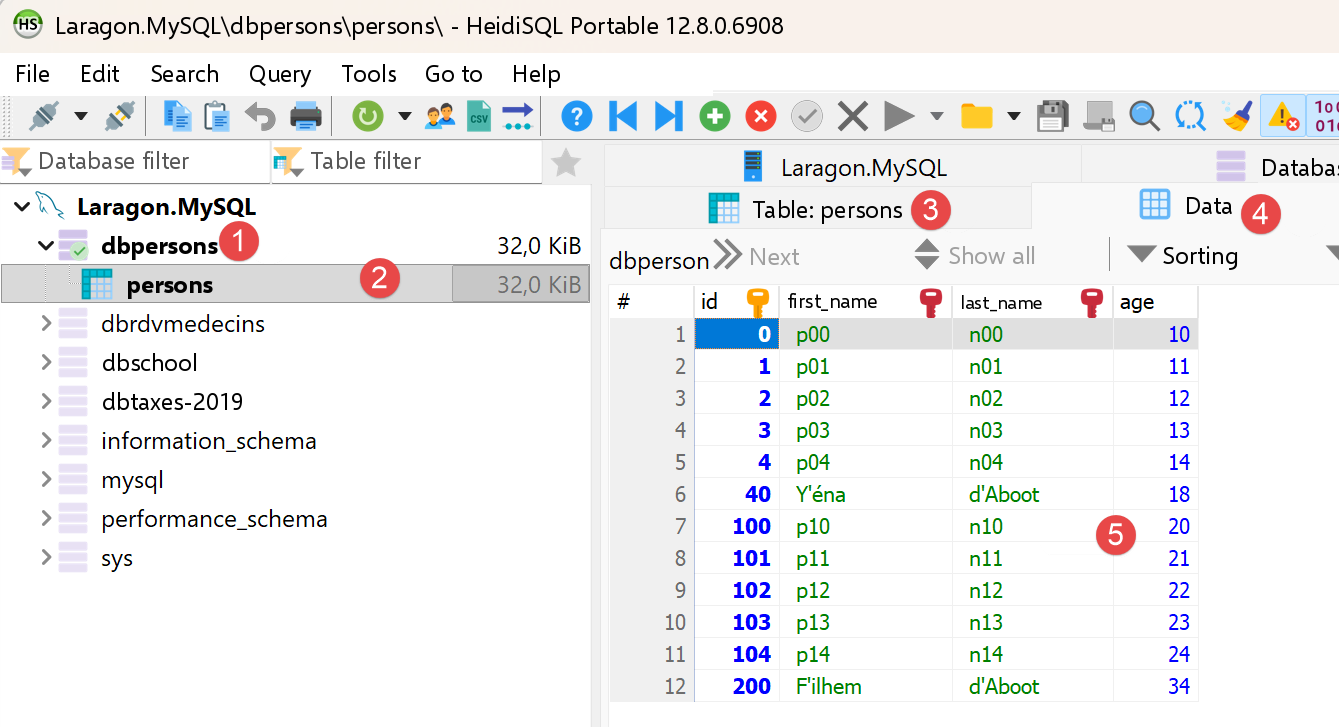Click the red Delete row icon
Screen dimensions: 1339x727
(761, 116)
